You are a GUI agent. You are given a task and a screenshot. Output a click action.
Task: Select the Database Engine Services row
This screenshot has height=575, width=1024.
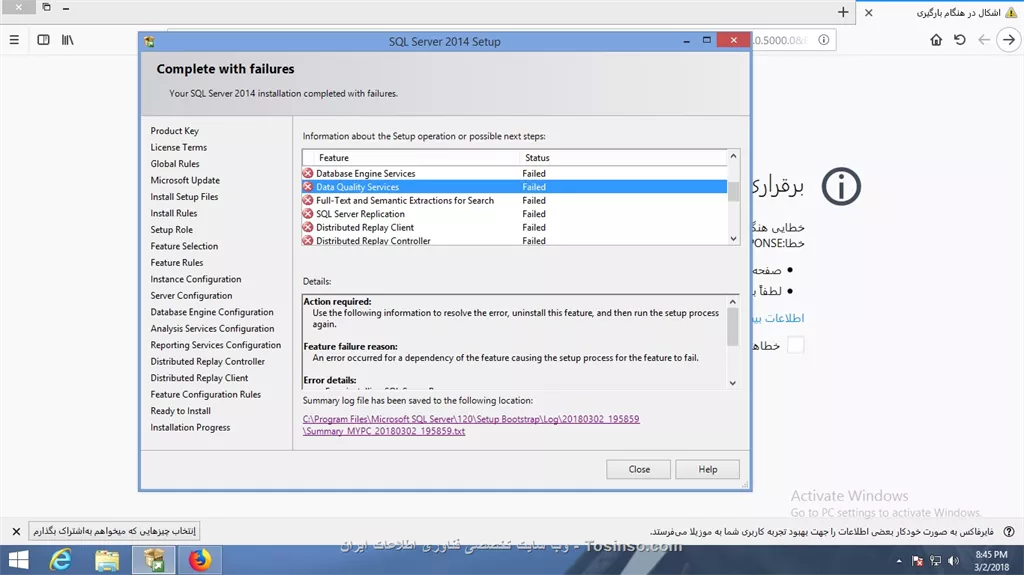(514, 173)
